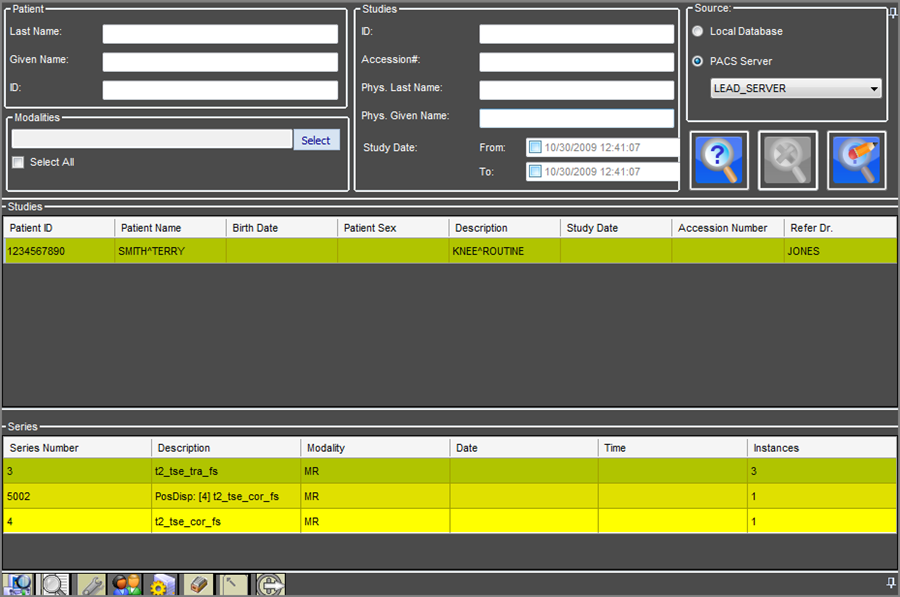Screen dimensions: 900x597
Task: Click the wrench icon in bottom toolbar
Action: (x=91, y=585)
